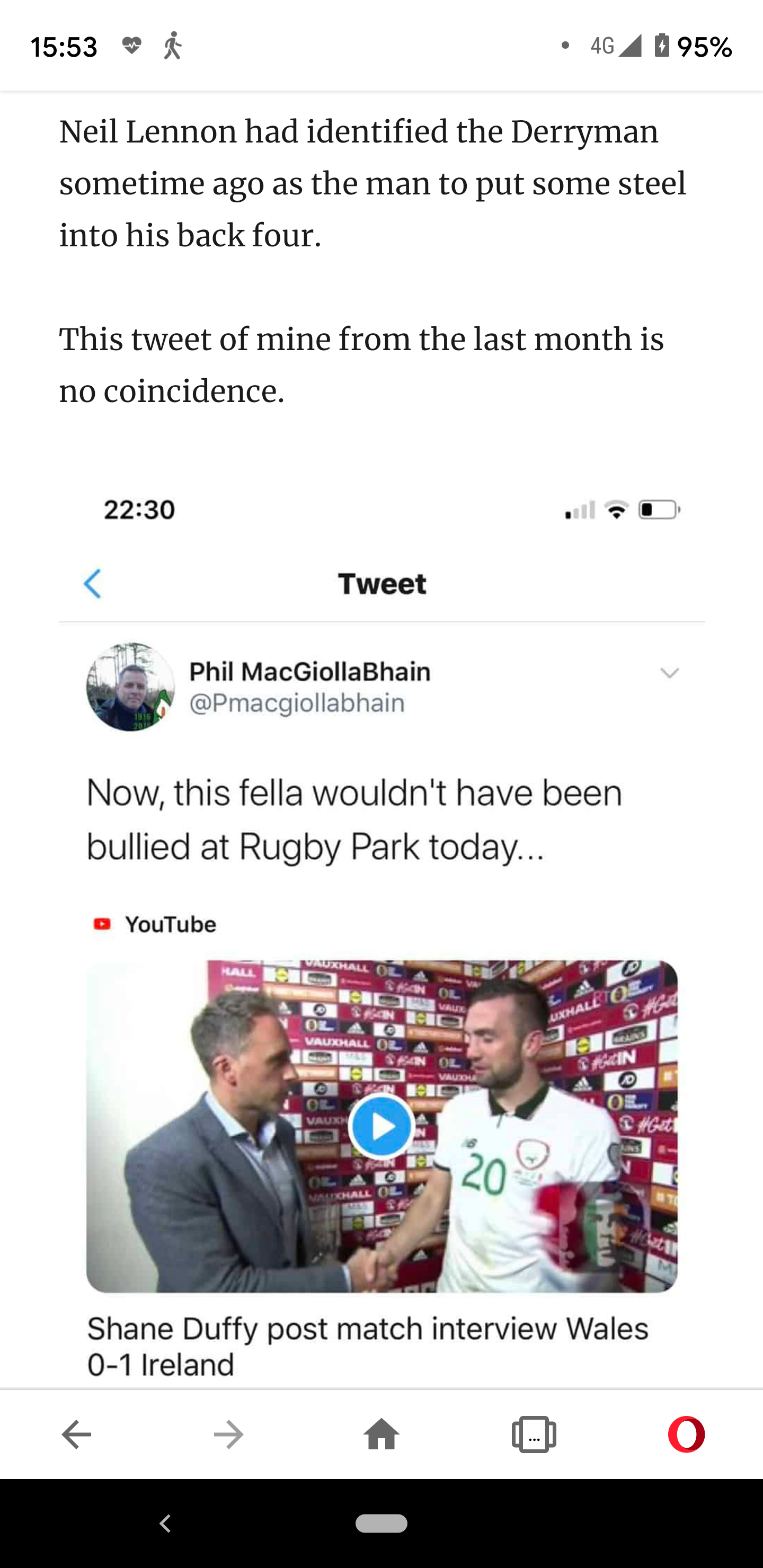Open Phil MacGiollaBhain profile picture

click(x=130, y=687)
